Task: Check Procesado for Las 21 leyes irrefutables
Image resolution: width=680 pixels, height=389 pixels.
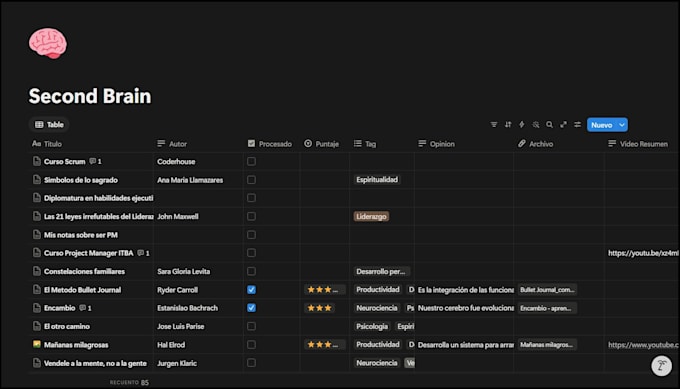Action: pos(251,216)
